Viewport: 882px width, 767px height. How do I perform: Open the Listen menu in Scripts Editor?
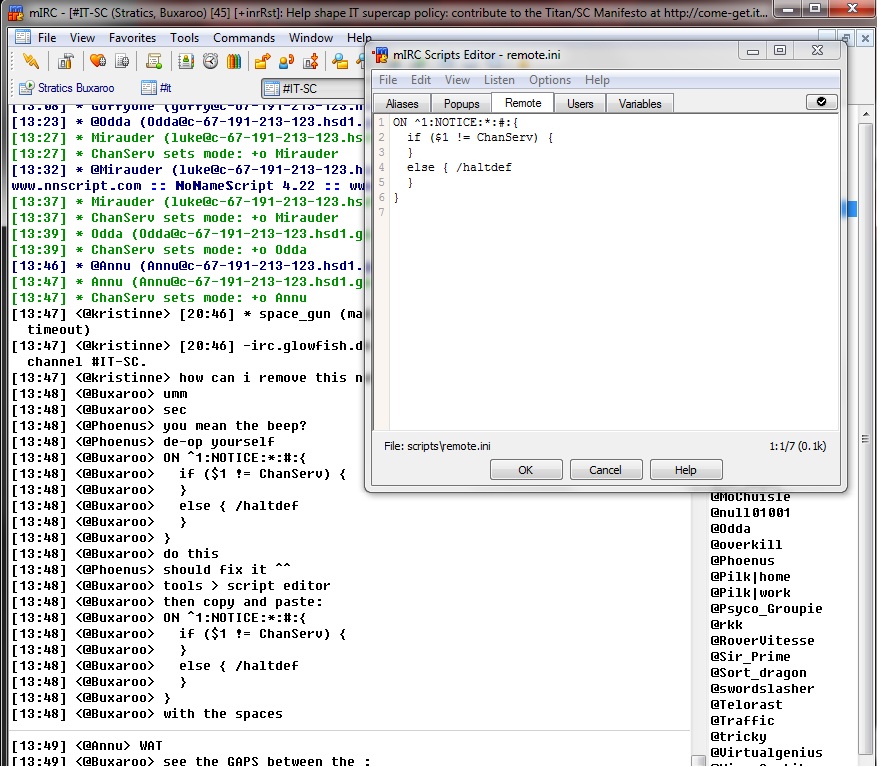(499, 80)
